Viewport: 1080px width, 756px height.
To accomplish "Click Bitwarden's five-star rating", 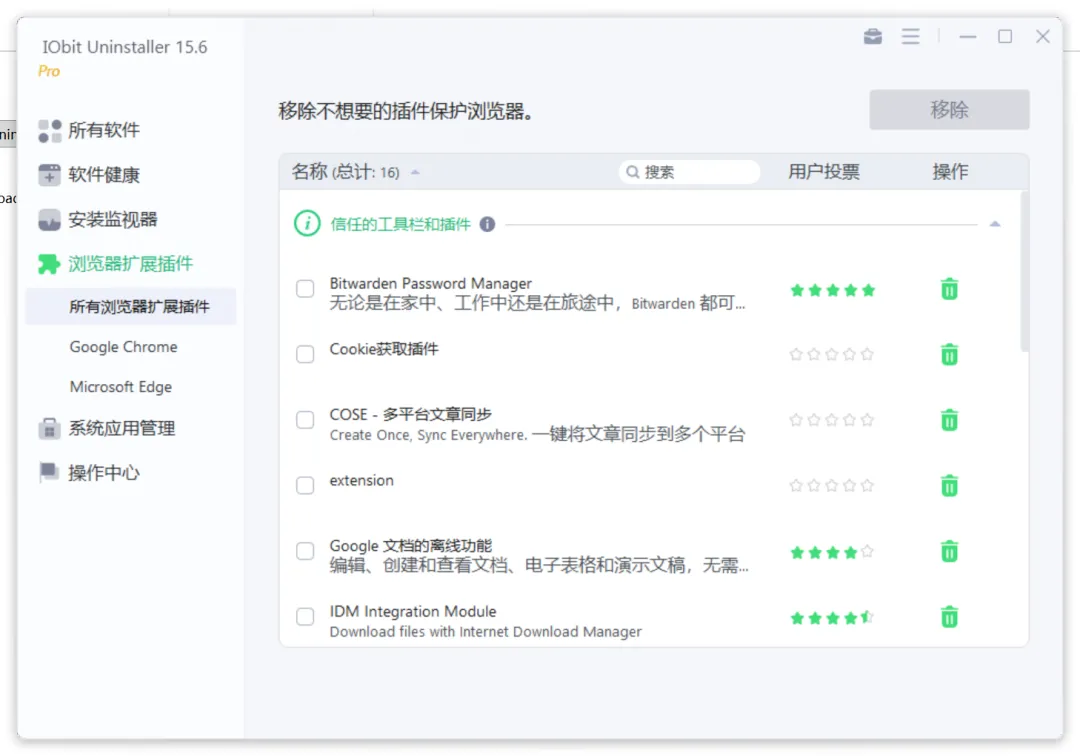I will tap(832, 290).
